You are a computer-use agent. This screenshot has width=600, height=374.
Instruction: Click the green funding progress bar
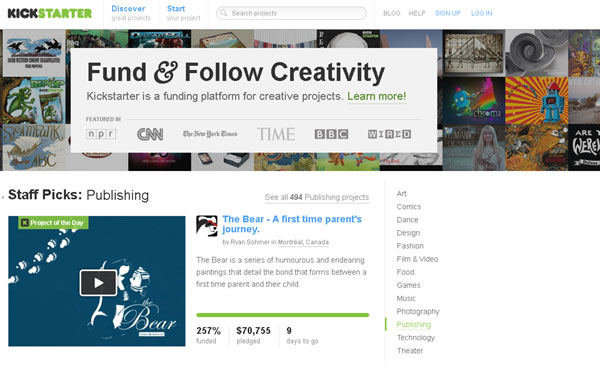click(282, 315)
